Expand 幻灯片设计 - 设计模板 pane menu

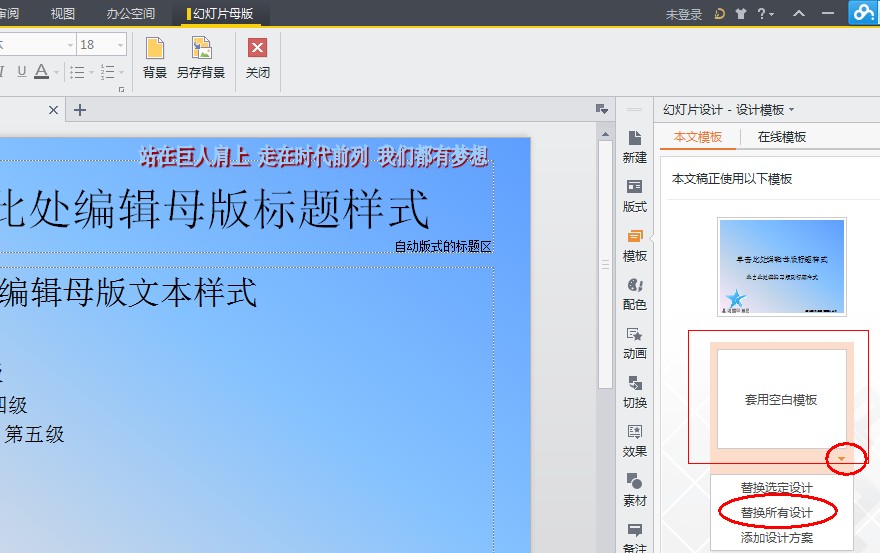pos(791,109)
